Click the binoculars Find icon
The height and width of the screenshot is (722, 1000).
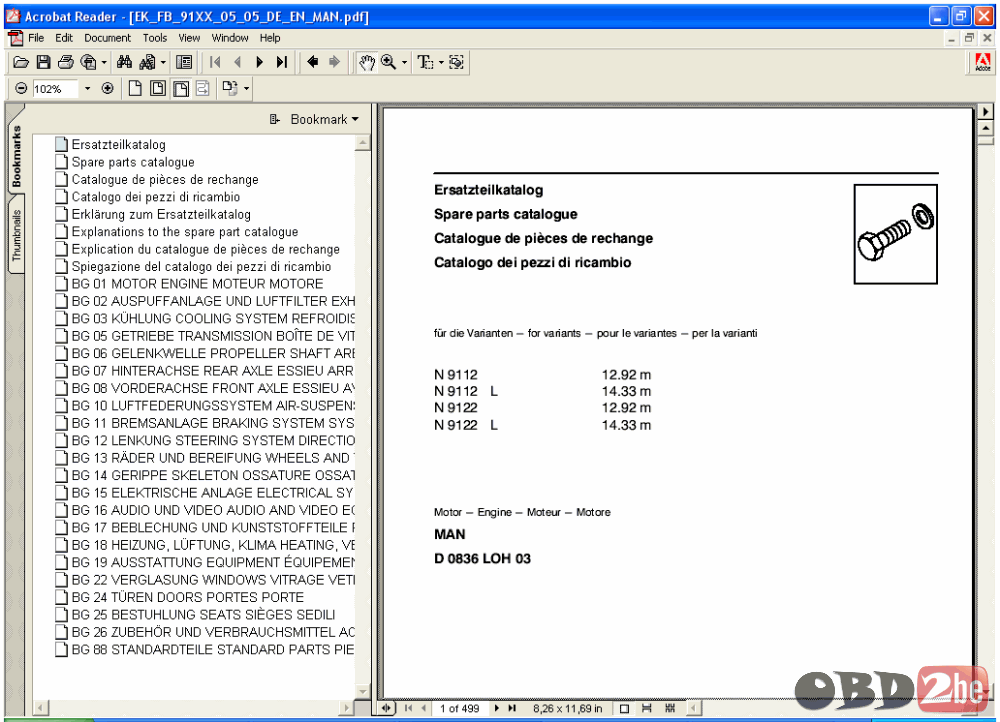coord(124,62)
